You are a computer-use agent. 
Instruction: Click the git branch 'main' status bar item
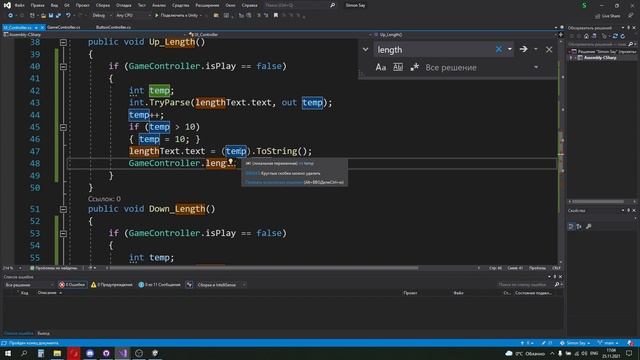(x=608, y=343)
